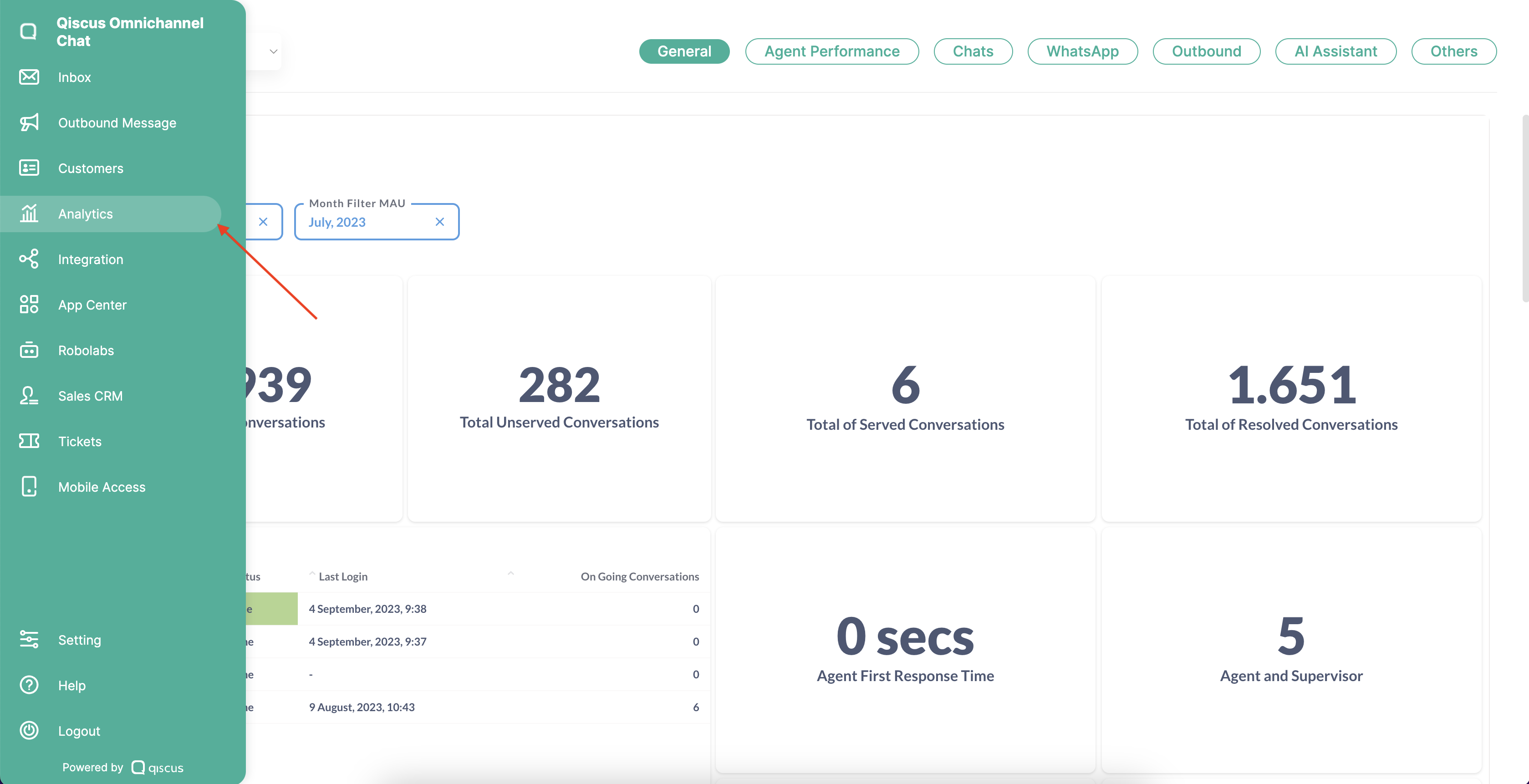The width and height of the screenshot is (1529, 784).
Task: Sort by the On Going Conversations column
Action: (639, 576)
